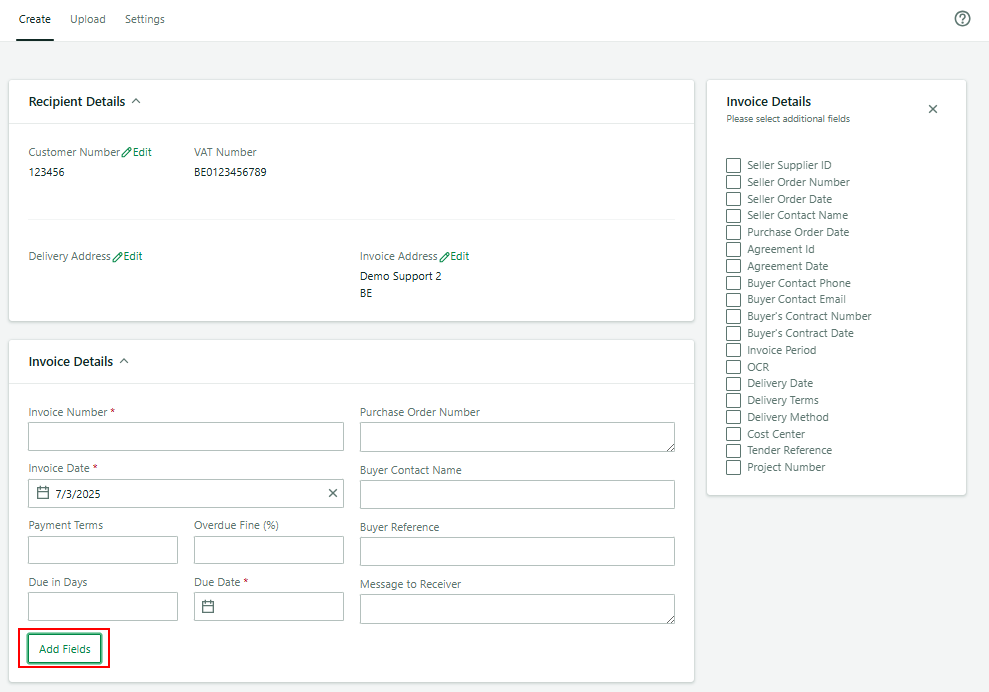Select the Create tab
The width and height of the screenshot is (989, 692).
tap(35, 18)
